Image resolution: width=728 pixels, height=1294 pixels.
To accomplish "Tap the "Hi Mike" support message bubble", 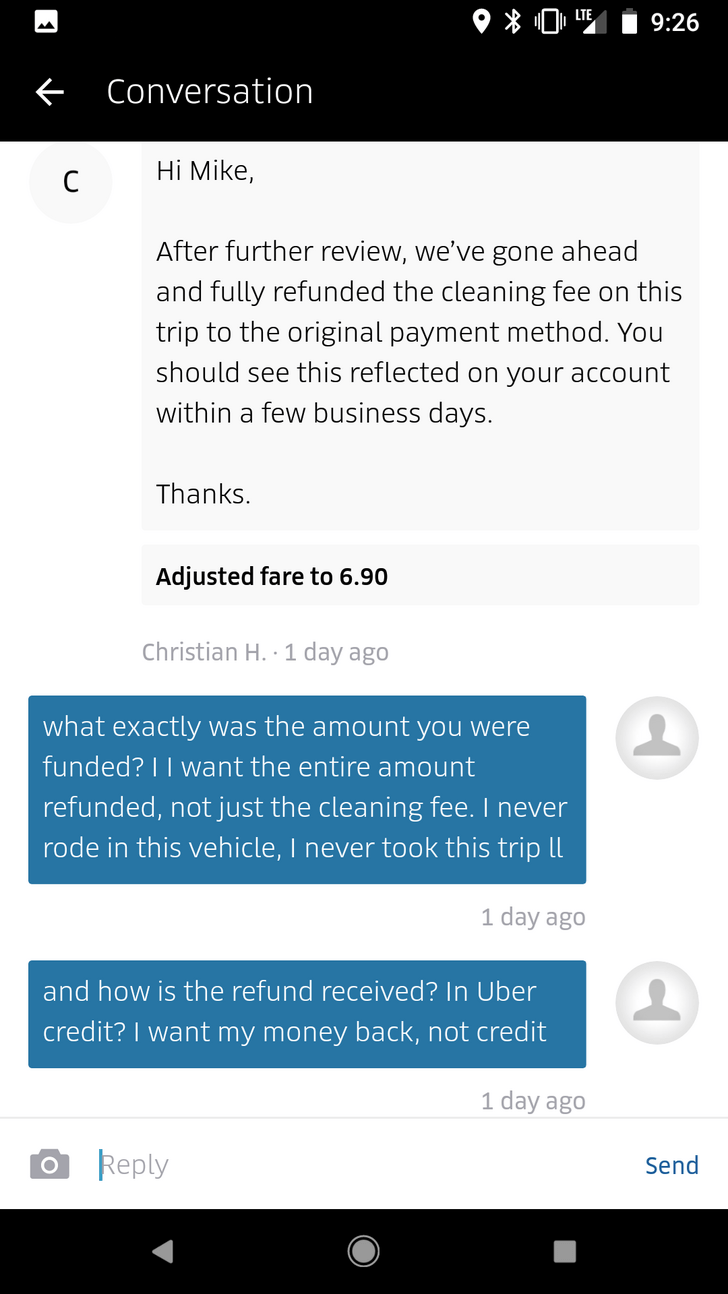I will coord(420,333).
